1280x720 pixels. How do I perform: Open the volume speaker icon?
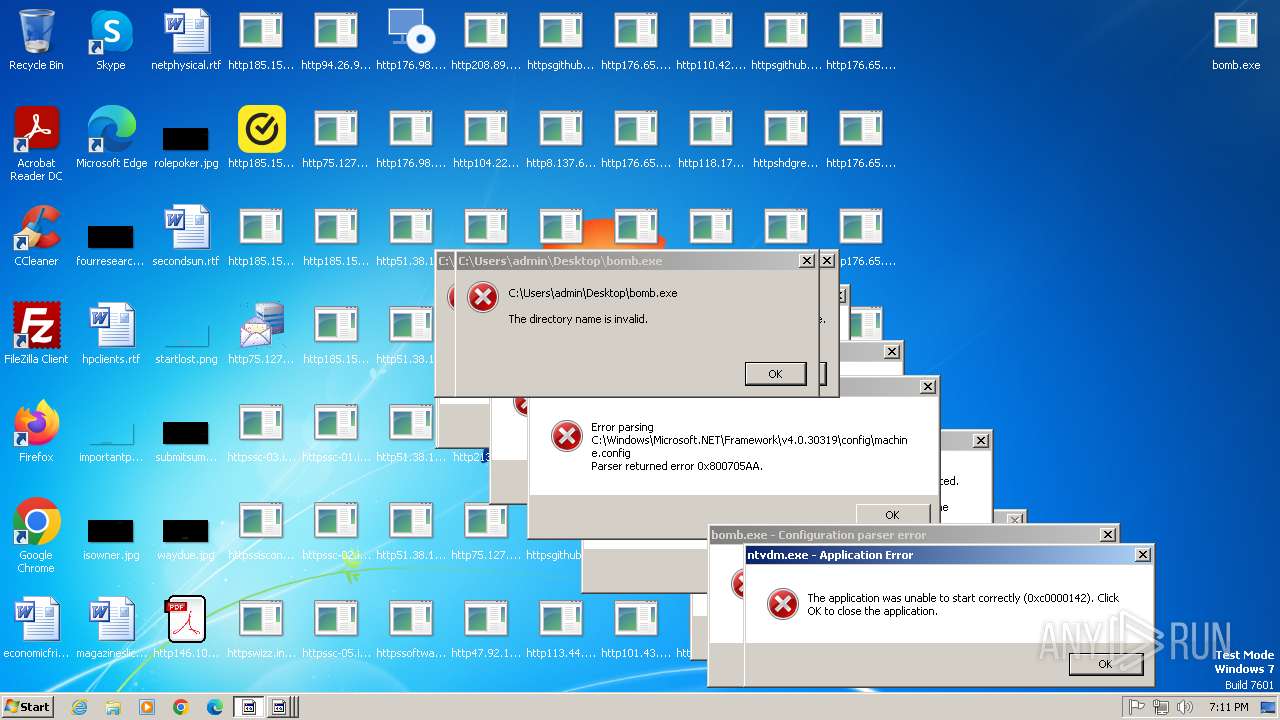pyautogui.click(x=1185, y=707)
